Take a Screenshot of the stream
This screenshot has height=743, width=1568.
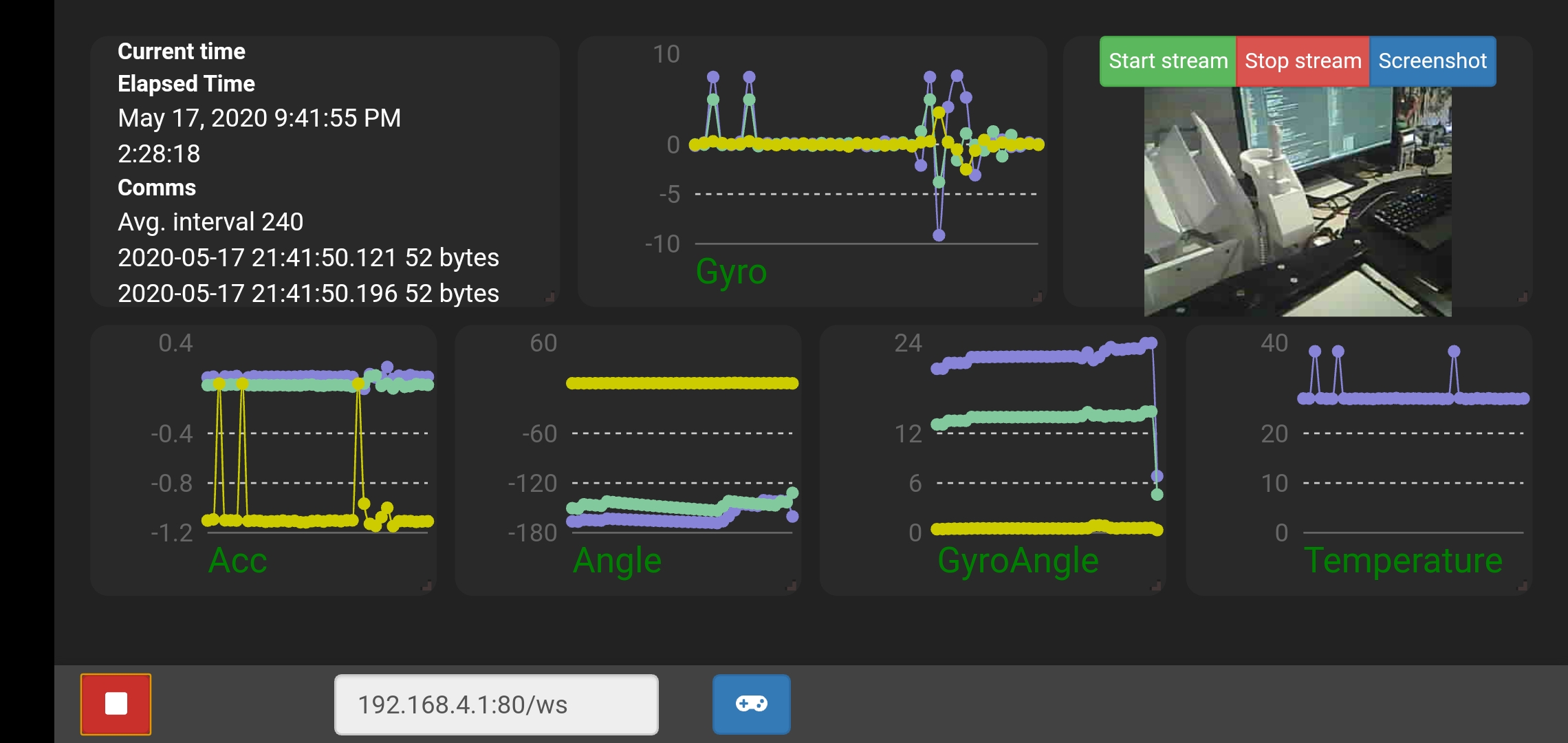pyautogui.click(x=1433, y=61)
